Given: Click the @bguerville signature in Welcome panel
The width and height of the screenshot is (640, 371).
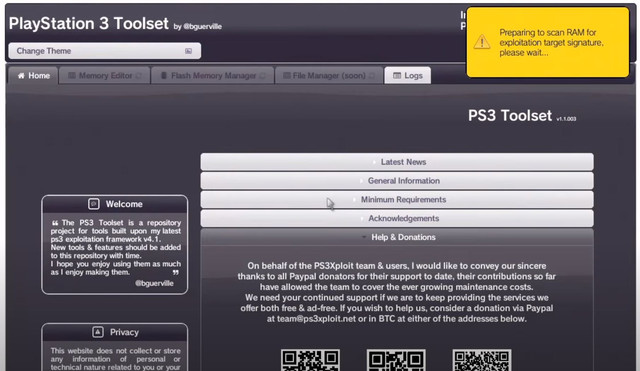Looking at the screenshot, I should pyautogui.click(x=154, y=283).
